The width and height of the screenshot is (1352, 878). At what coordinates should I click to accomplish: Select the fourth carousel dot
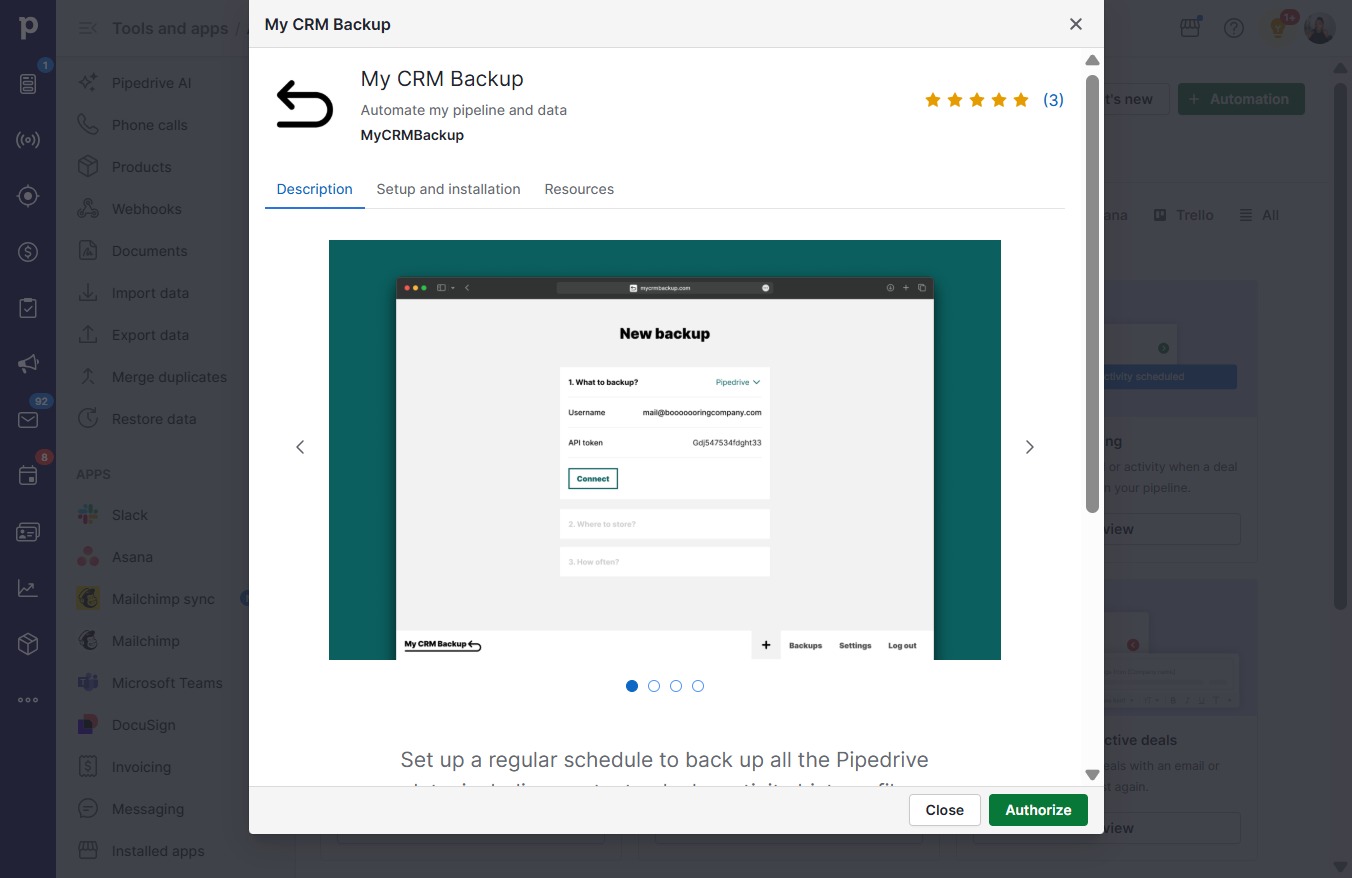[698, 686]
